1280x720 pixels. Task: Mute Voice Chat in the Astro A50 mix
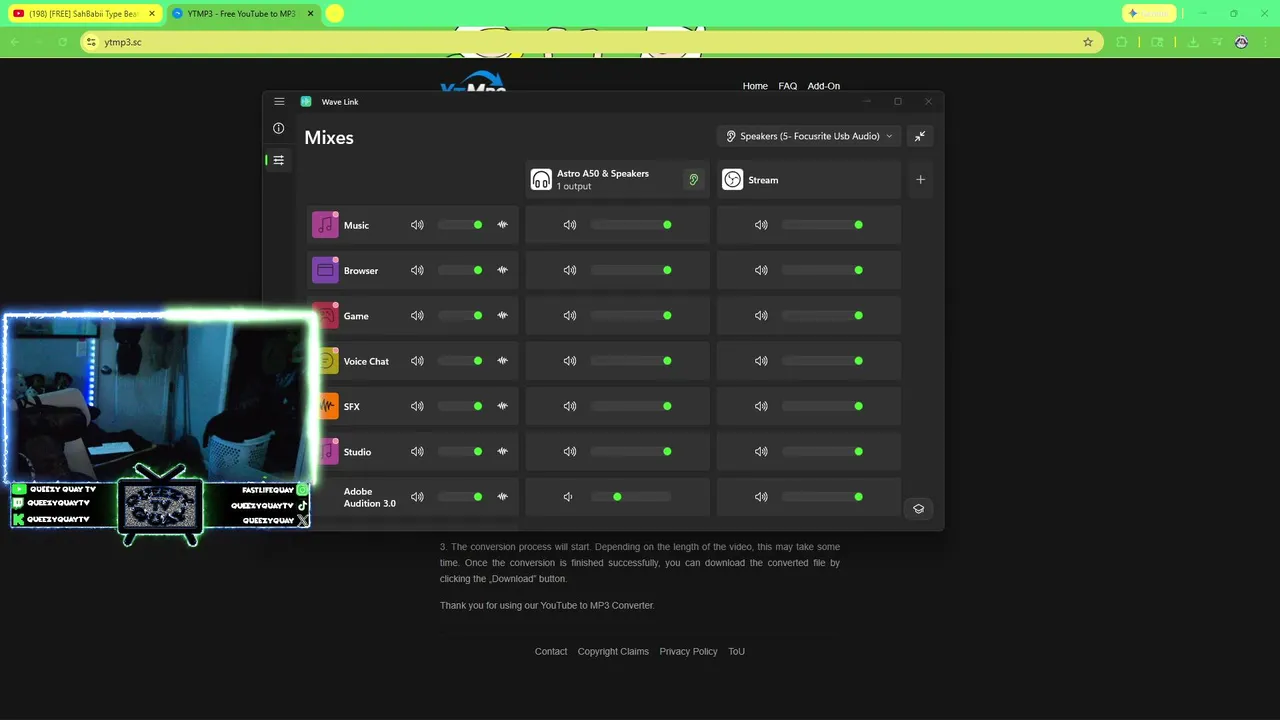click(570, 361)
